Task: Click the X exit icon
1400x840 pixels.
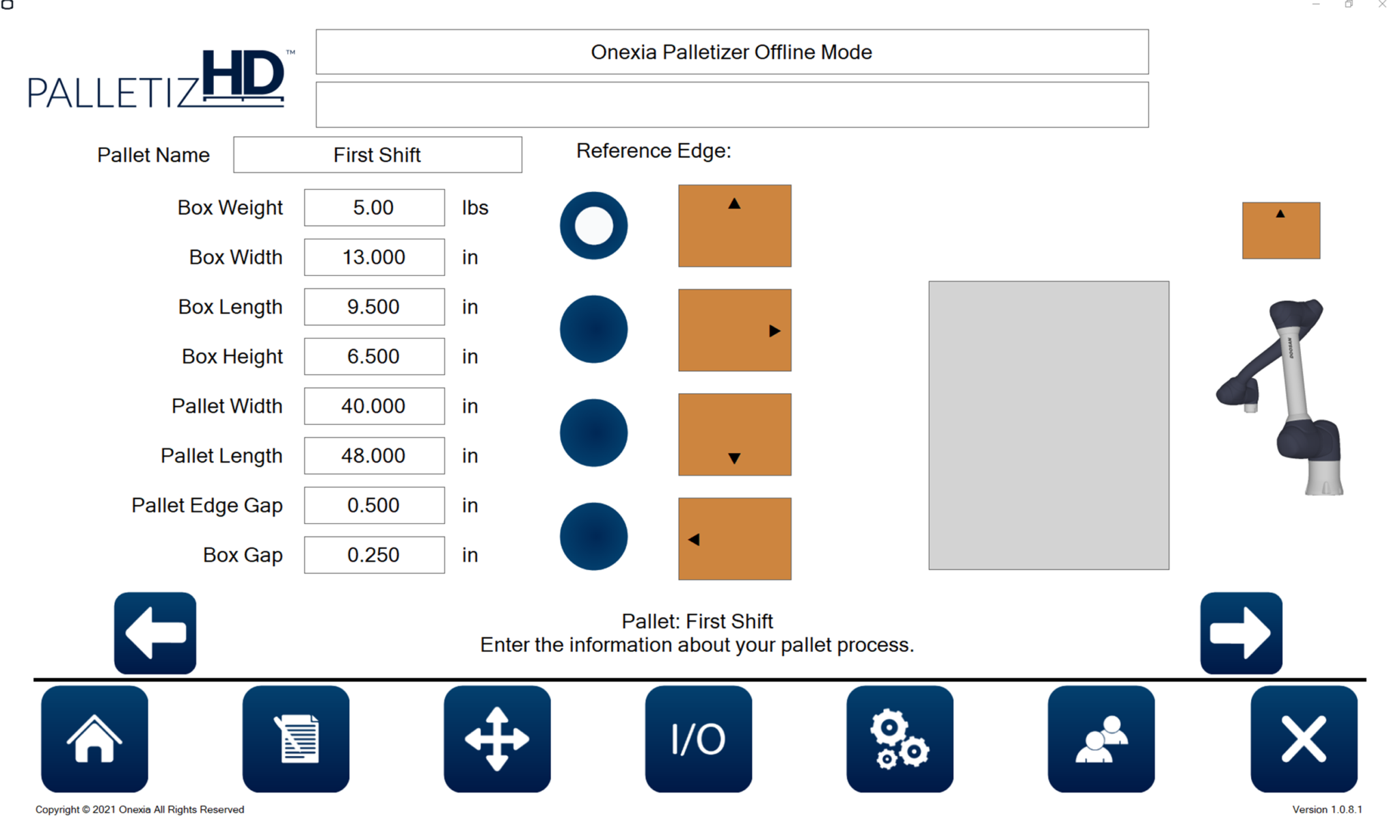Action: [x=1302, y=740]
